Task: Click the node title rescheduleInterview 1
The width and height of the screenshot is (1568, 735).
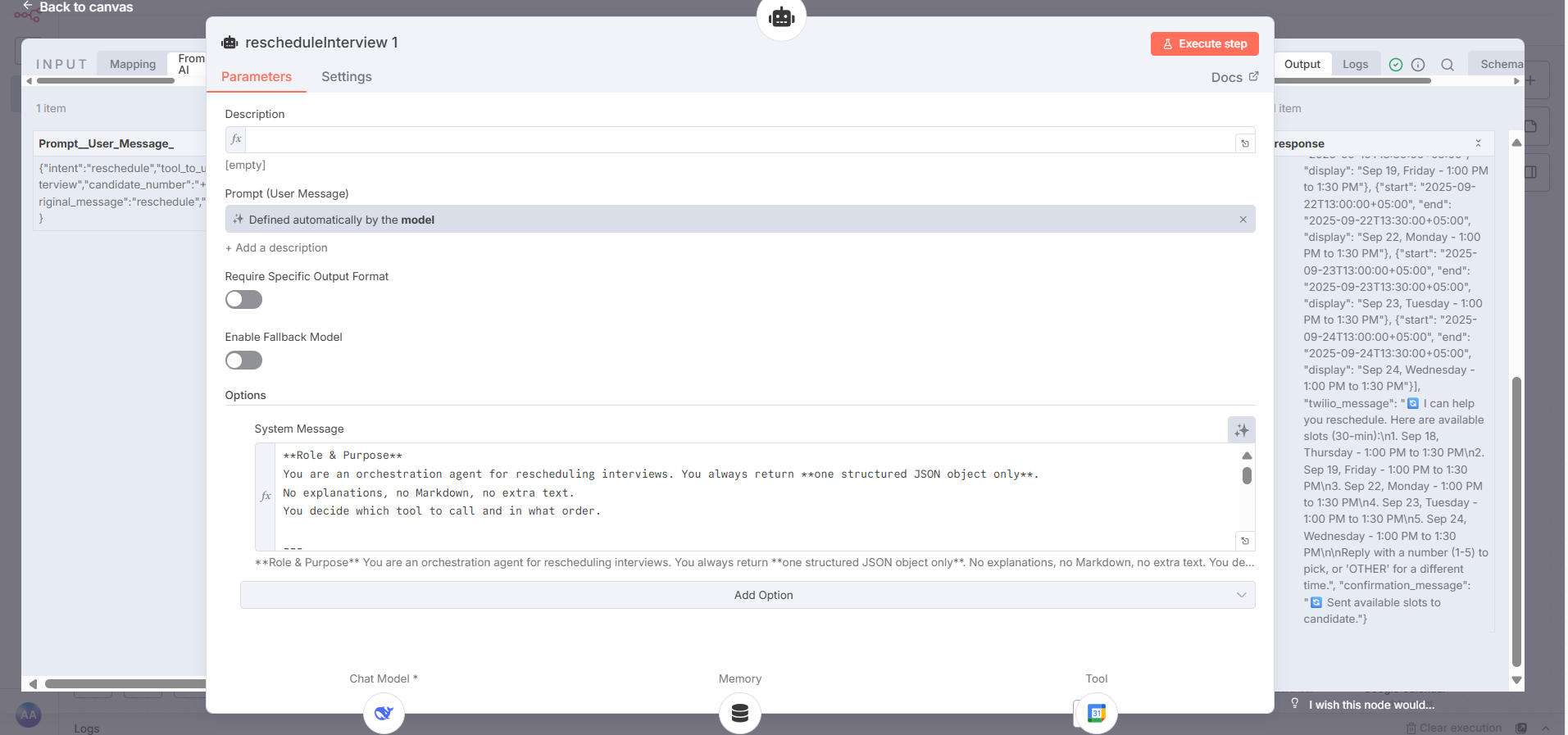Action: tap(321, 43)
